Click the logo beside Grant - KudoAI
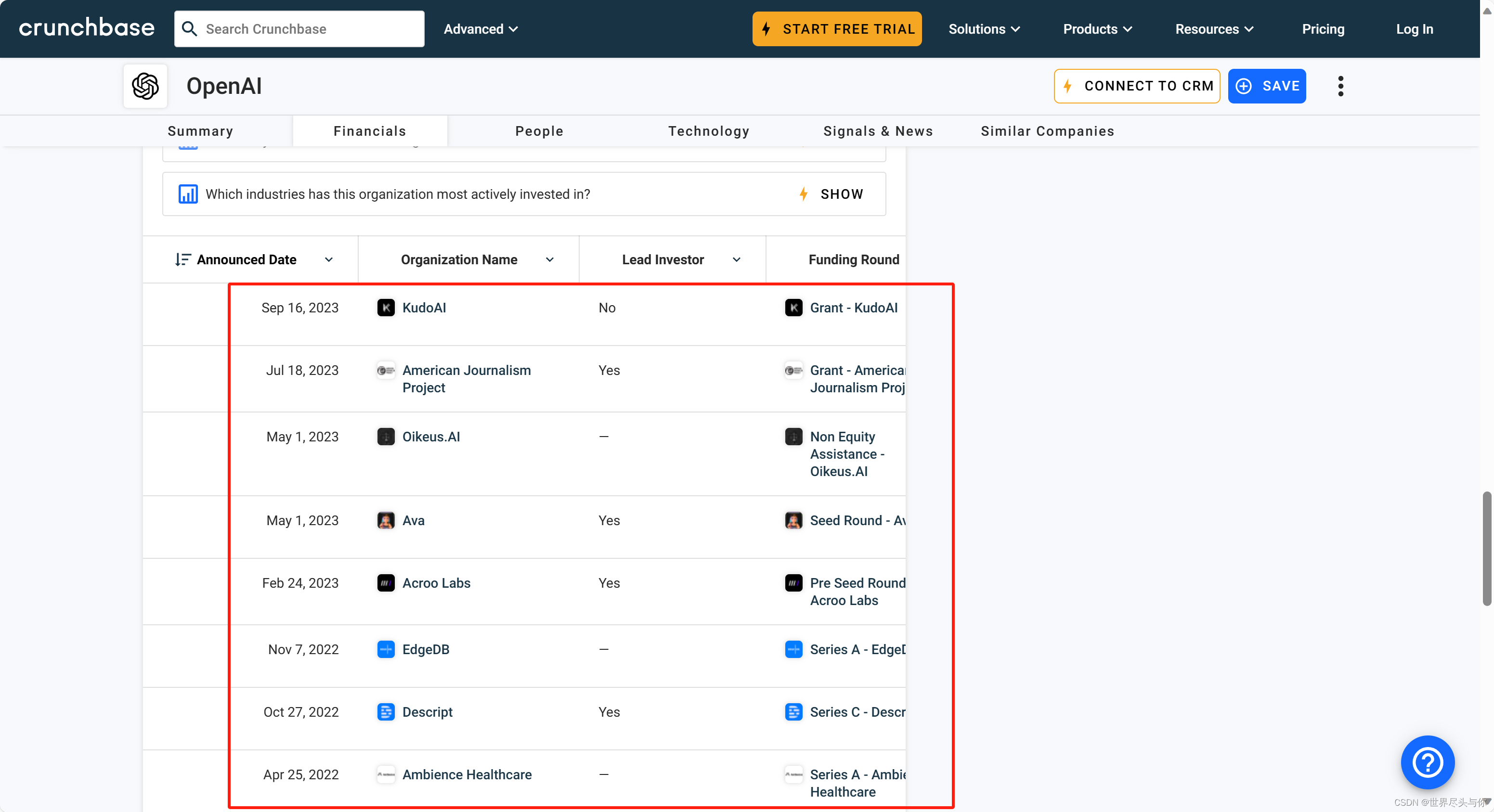 pos(793,308)
